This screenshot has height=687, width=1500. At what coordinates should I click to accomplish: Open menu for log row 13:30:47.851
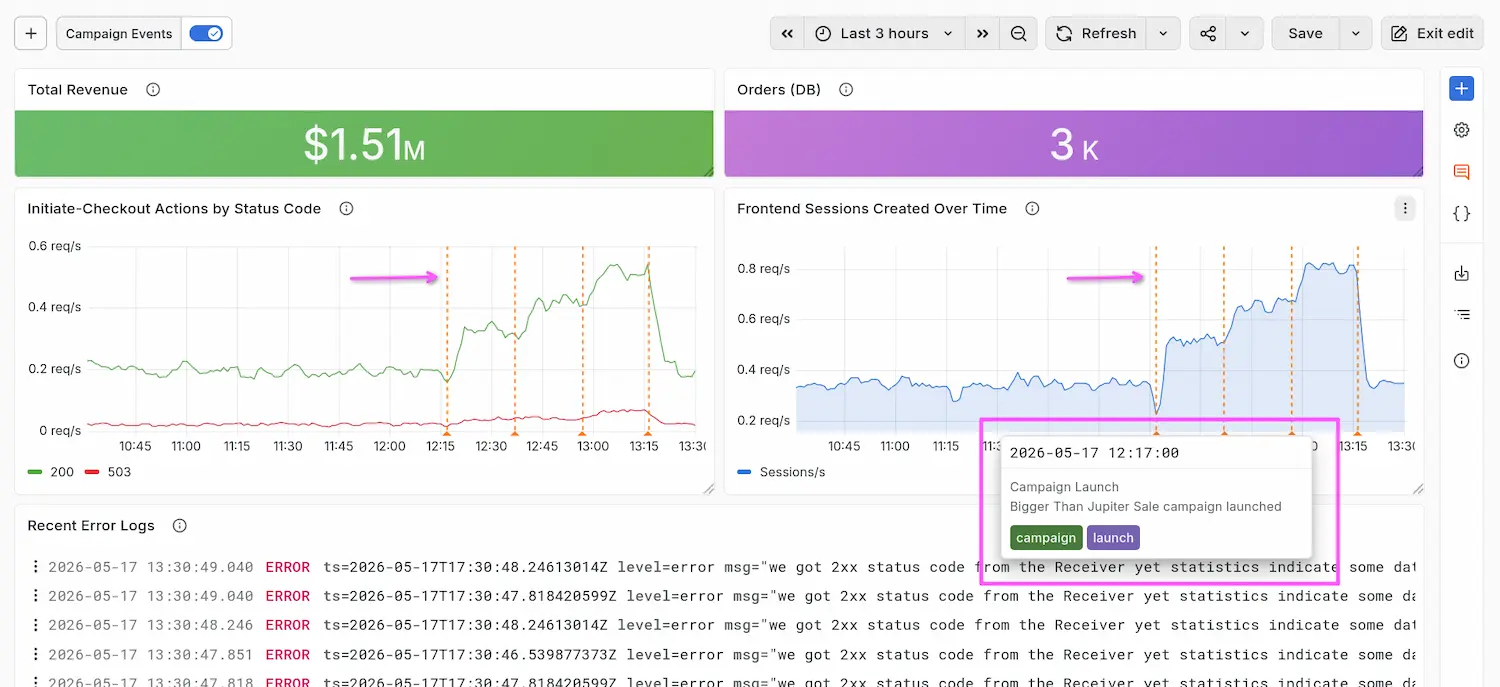35,654
